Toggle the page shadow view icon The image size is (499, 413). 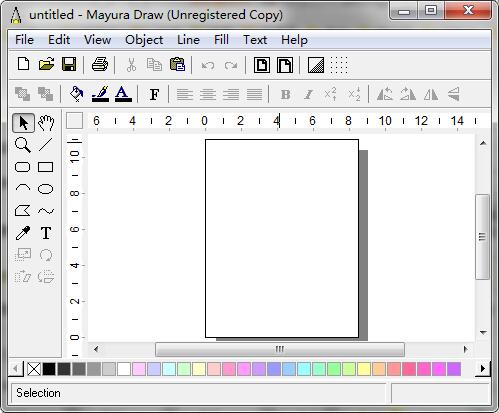click(315, 65)
